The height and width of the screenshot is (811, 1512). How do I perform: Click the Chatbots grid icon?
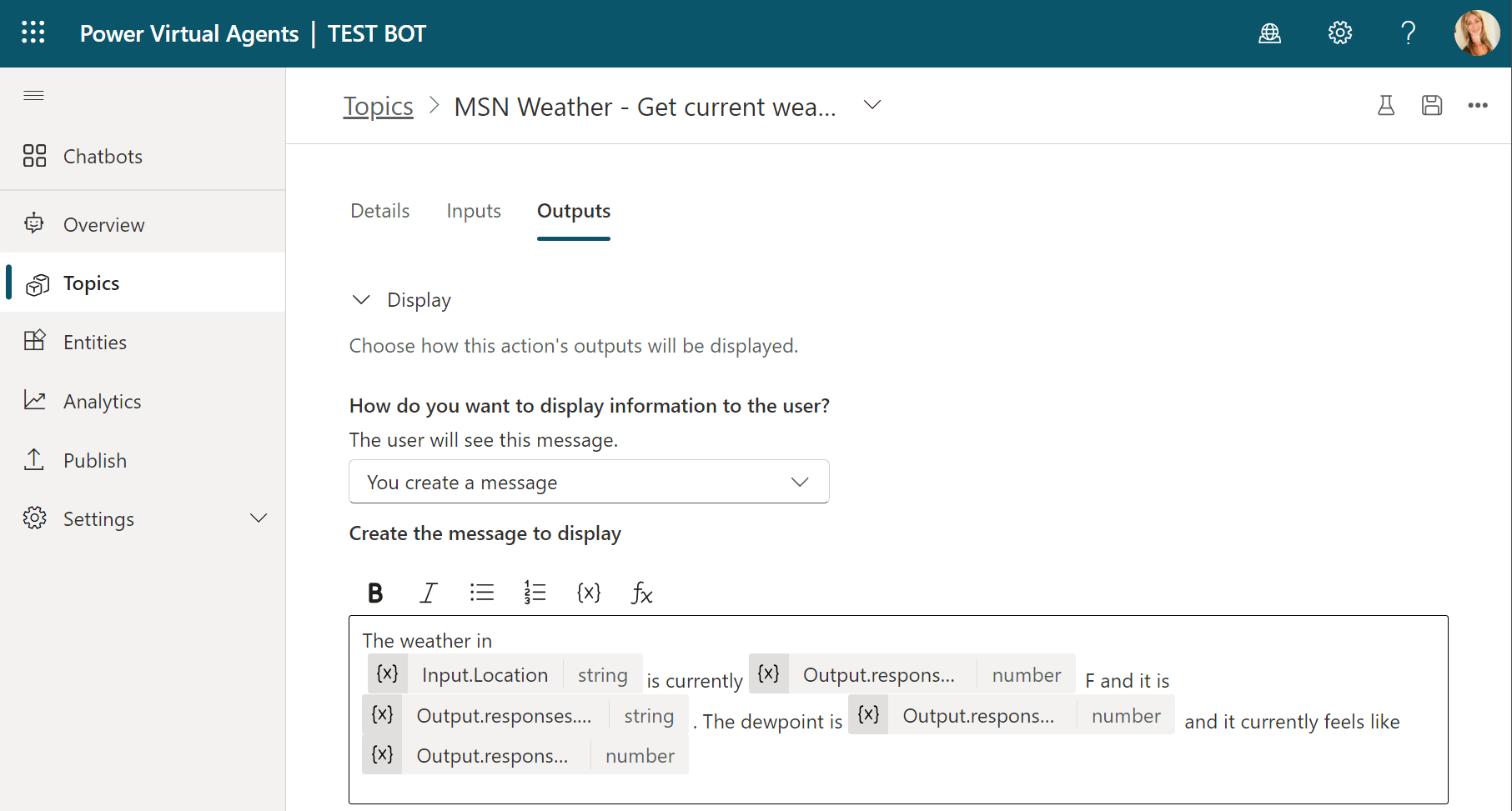(x=34, y=156)
